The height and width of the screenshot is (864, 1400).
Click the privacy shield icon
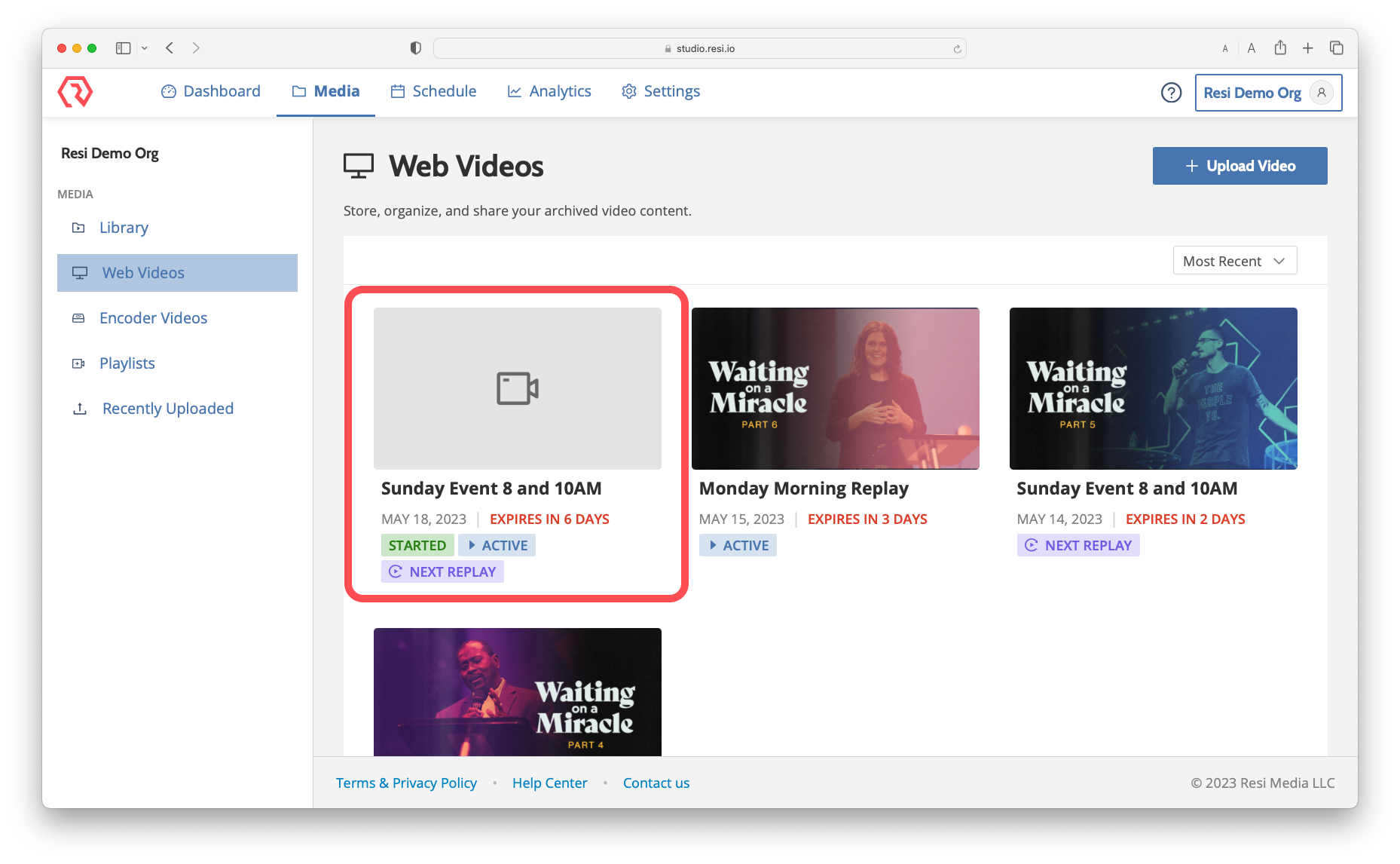point(415,48)
